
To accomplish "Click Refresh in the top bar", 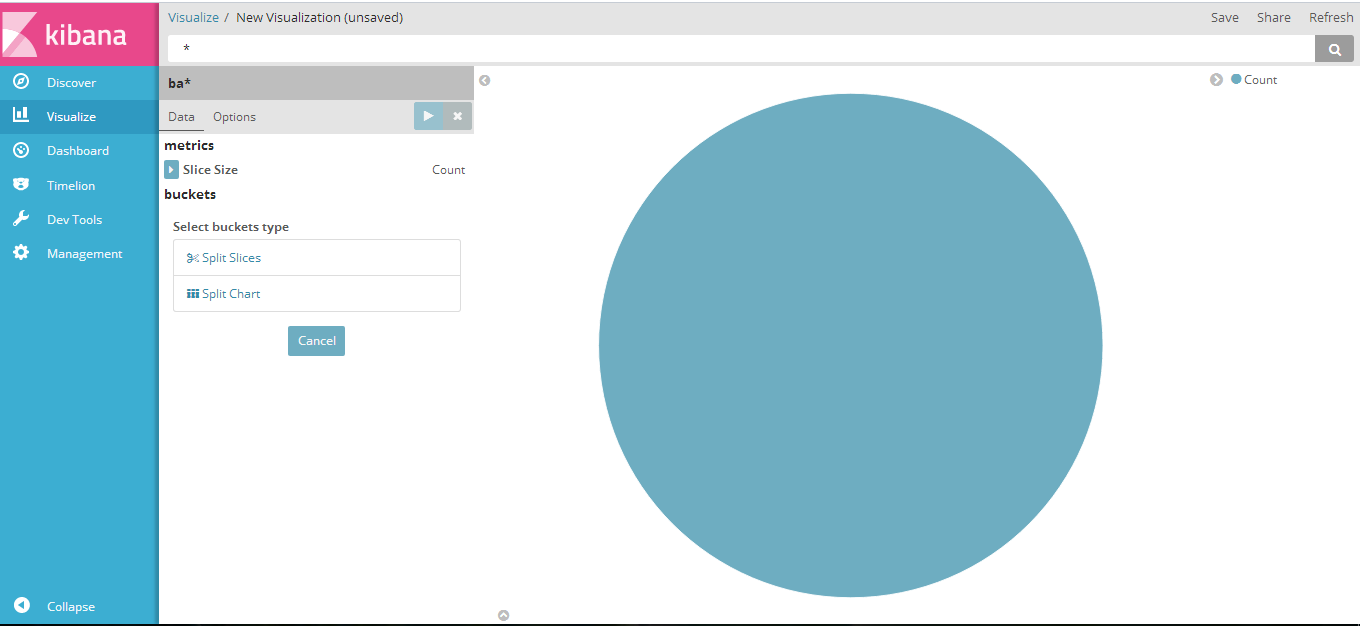I will 1331,17.
